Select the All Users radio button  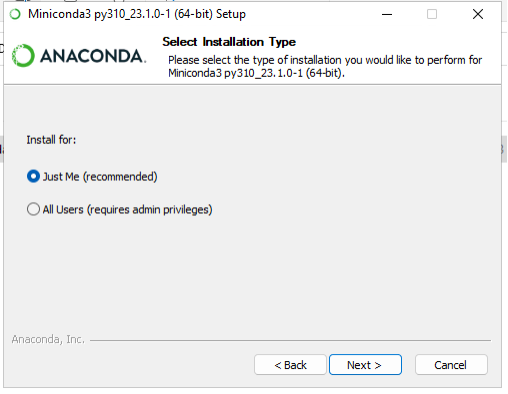coord(33,209)
